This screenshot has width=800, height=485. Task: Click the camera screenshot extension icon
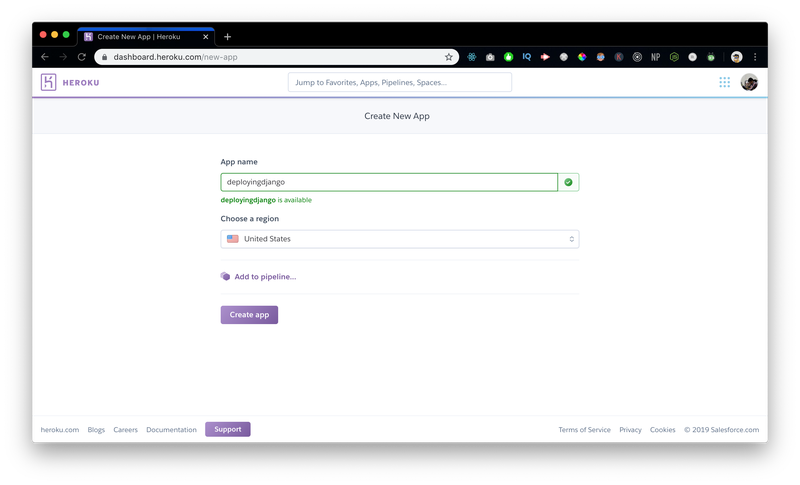click(x=490, y=57)
